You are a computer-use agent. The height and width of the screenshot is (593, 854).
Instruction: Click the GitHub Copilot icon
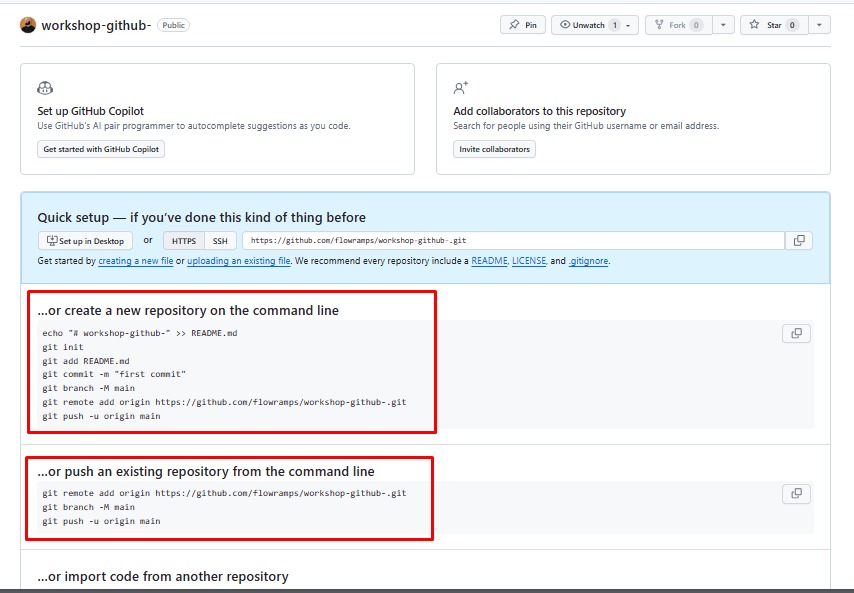tap(45, 88)
